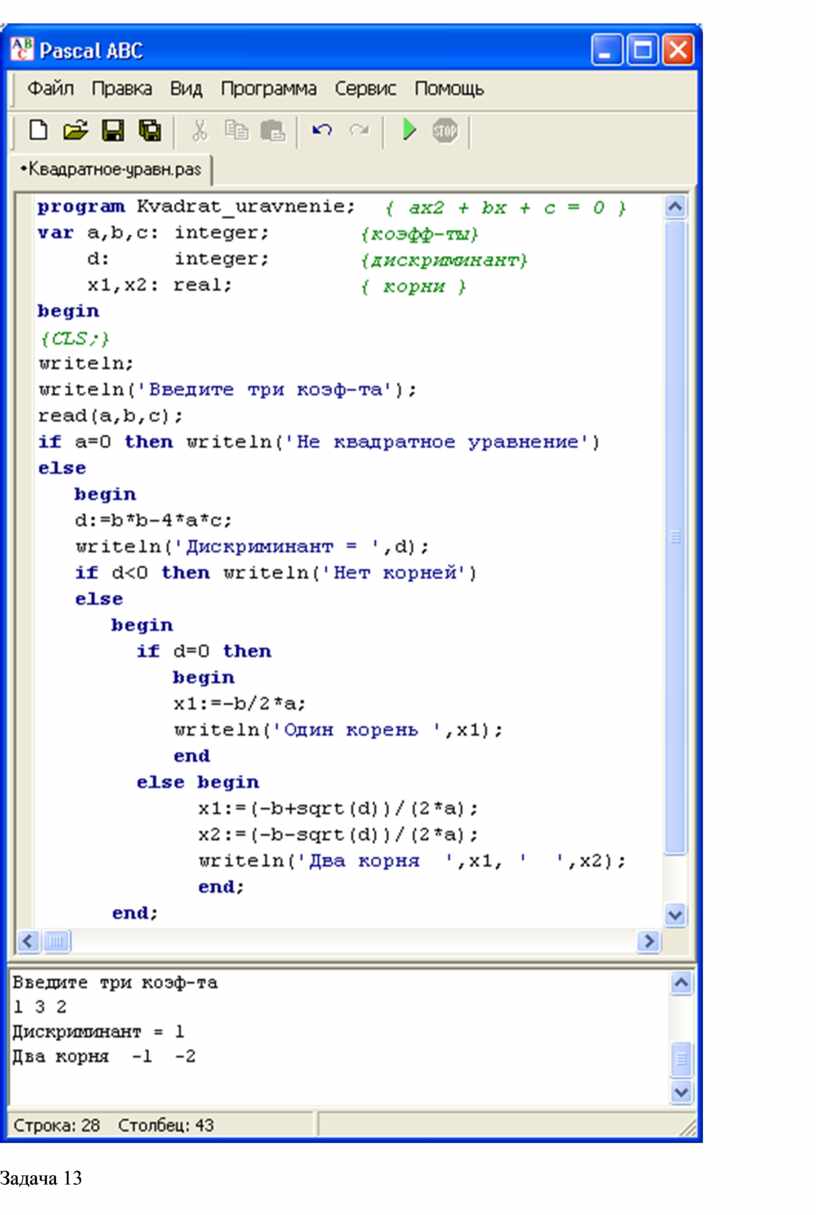Click editor horizontal scrollbar left arrow
Screen dimensions: 816x1215
point(29,941)
